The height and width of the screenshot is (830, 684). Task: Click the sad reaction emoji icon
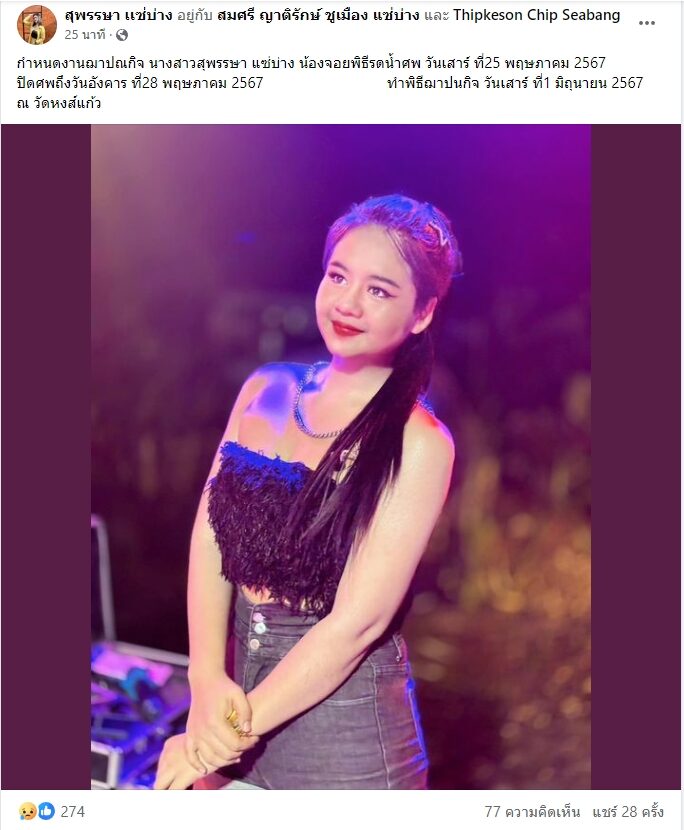point(27,811)
